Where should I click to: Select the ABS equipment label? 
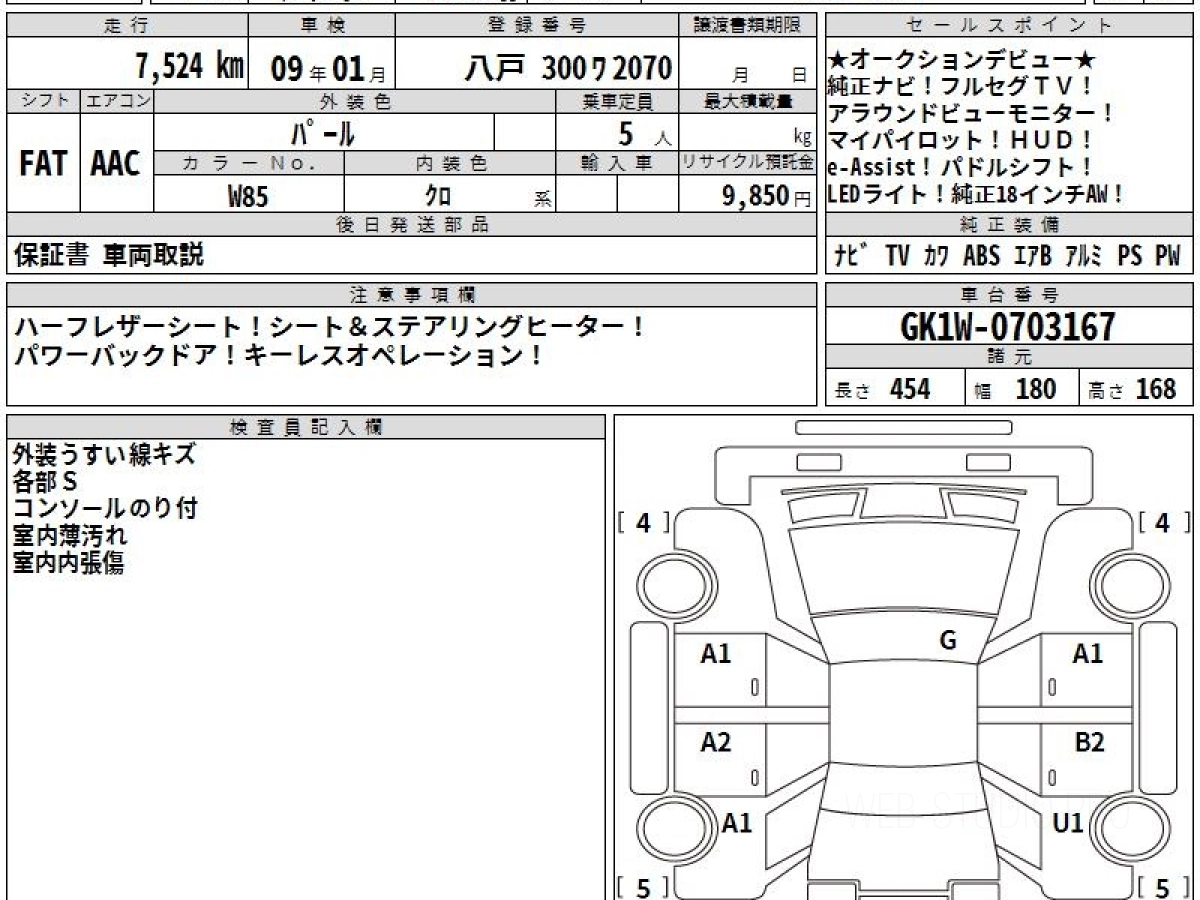point(981,256)
